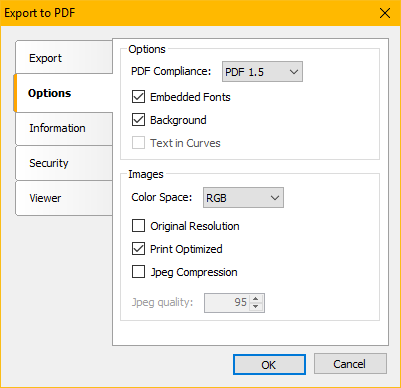Enable the Original Resolution checkbox
401x388 pixels.
click(x=138, y=226)
